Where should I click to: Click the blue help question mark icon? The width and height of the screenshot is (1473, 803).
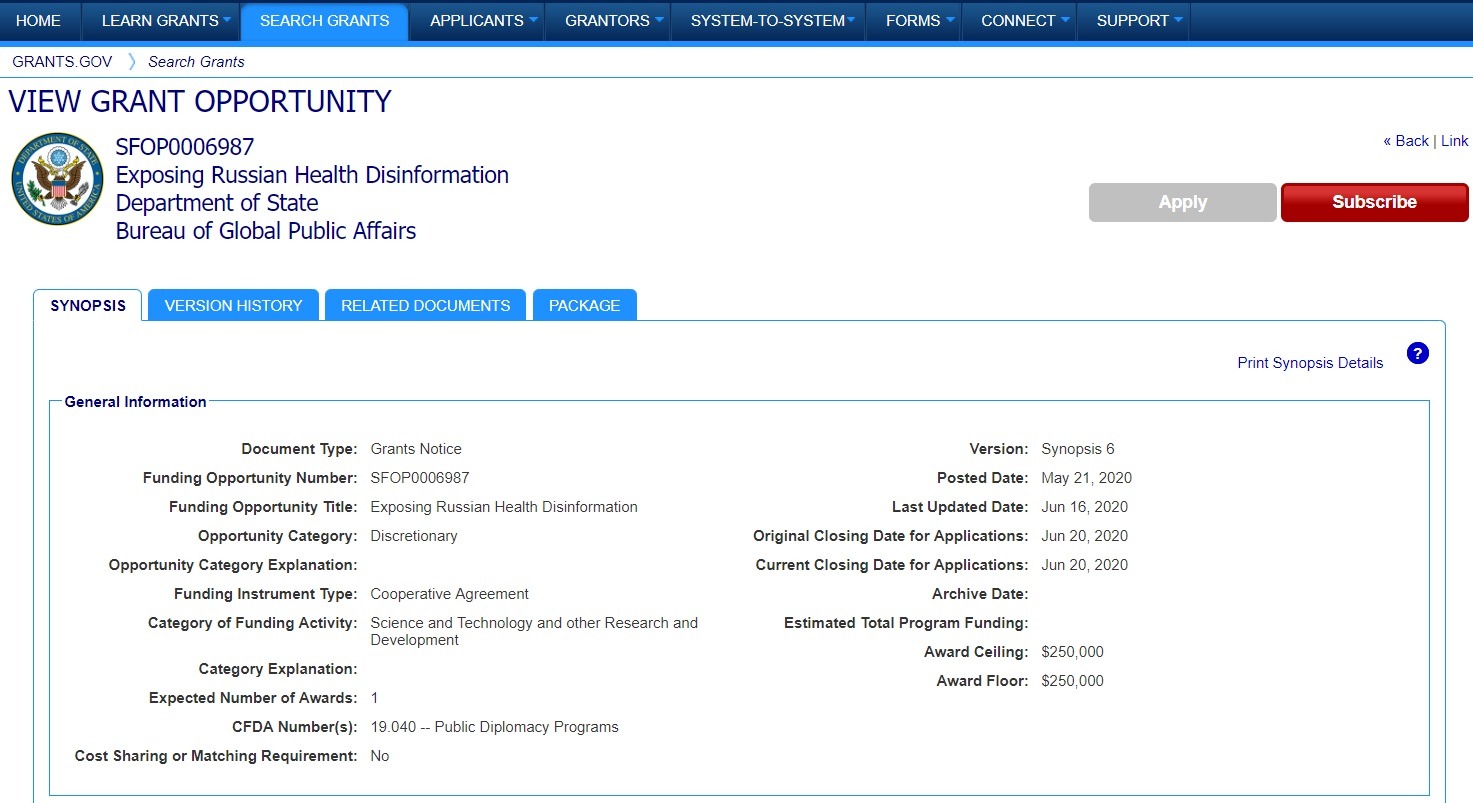[x=1417, y=353]
